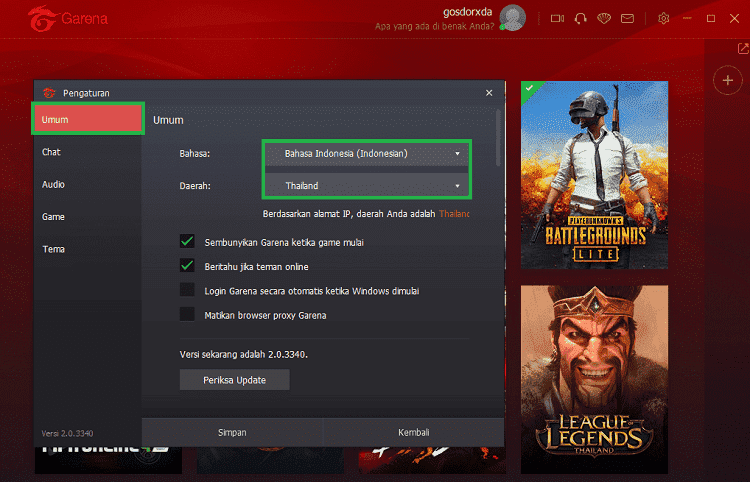Click the Simpan button
This screenshot has width=750, height=482.
pyautogui.click(x=232, y=432)
